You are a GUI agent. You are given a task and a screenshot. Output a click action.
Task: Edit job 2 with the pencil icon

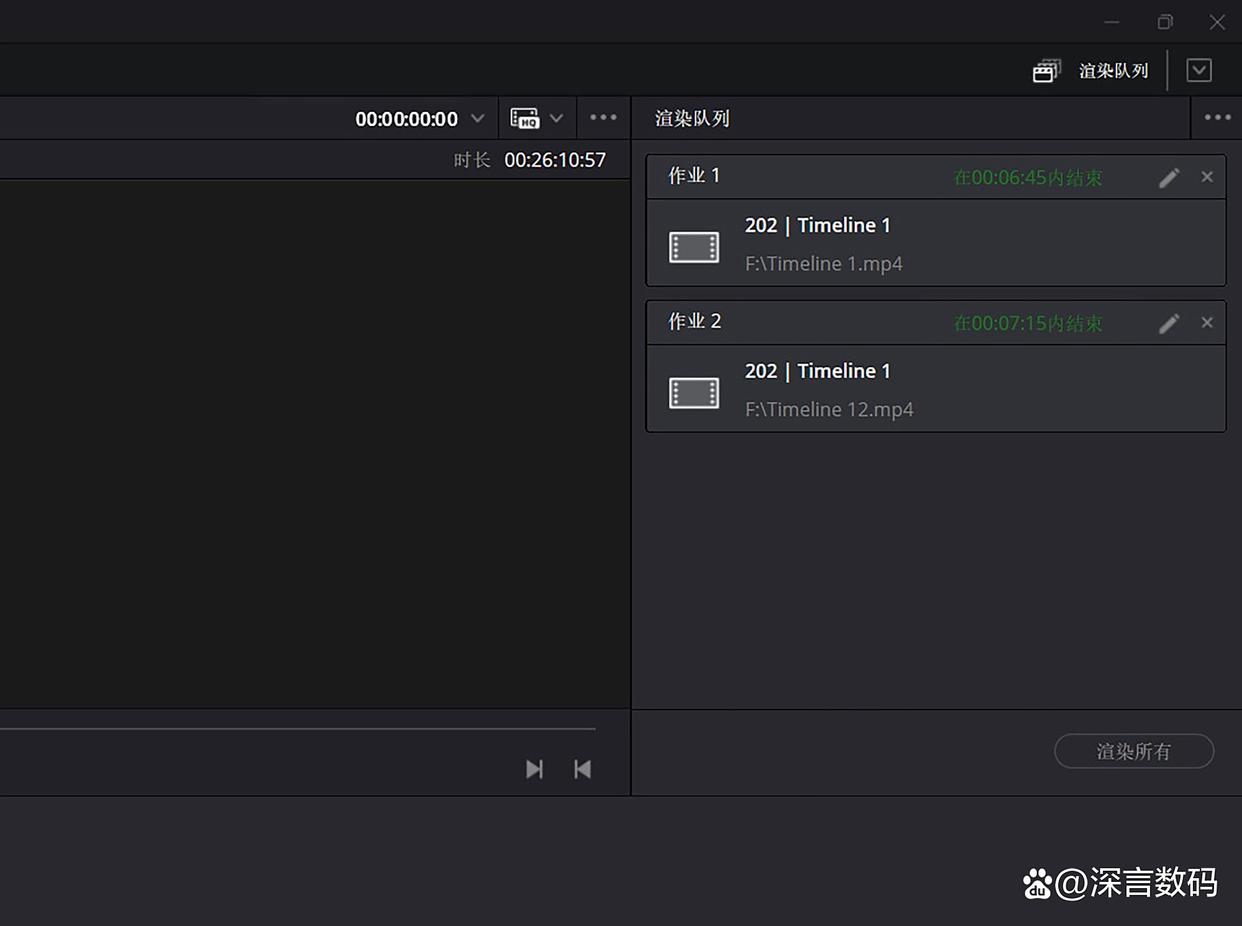pos(1169,324)
